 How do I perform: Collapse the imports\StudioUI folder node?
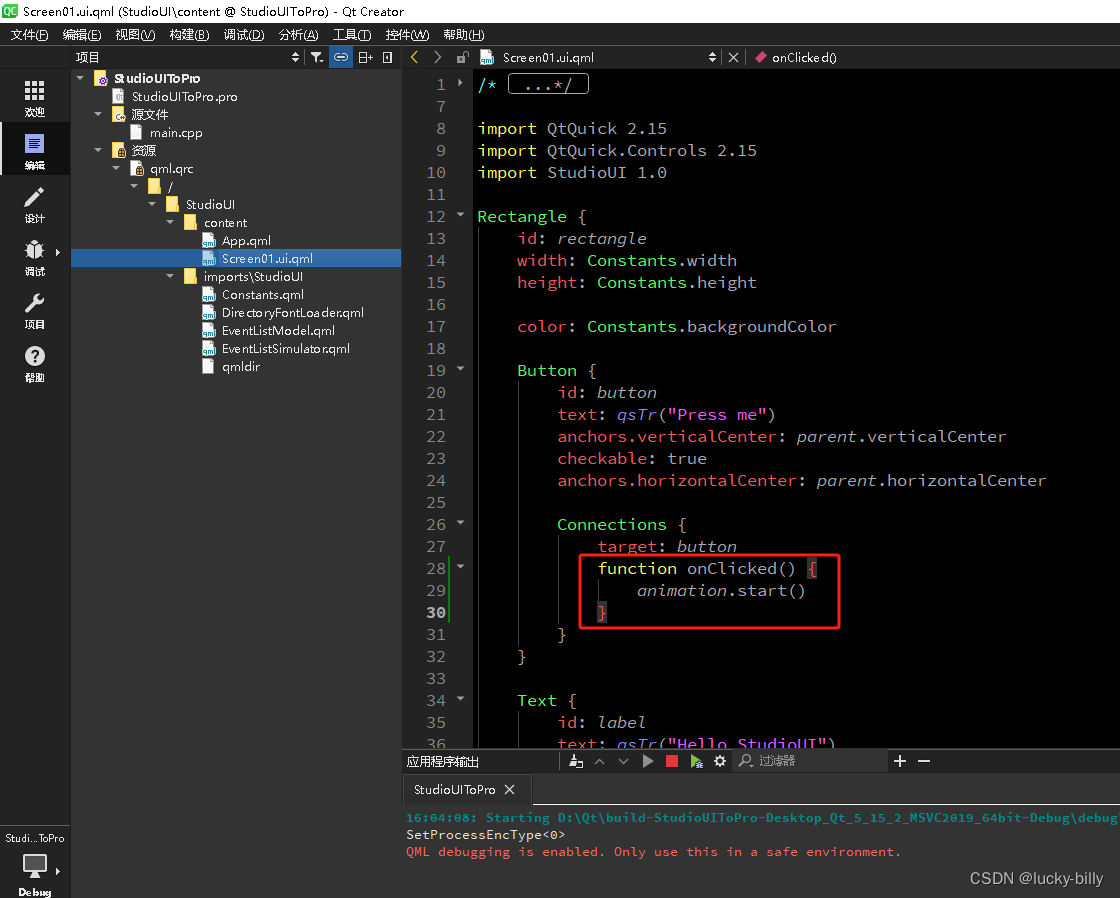pyautogui.click(x=169, y=276)
